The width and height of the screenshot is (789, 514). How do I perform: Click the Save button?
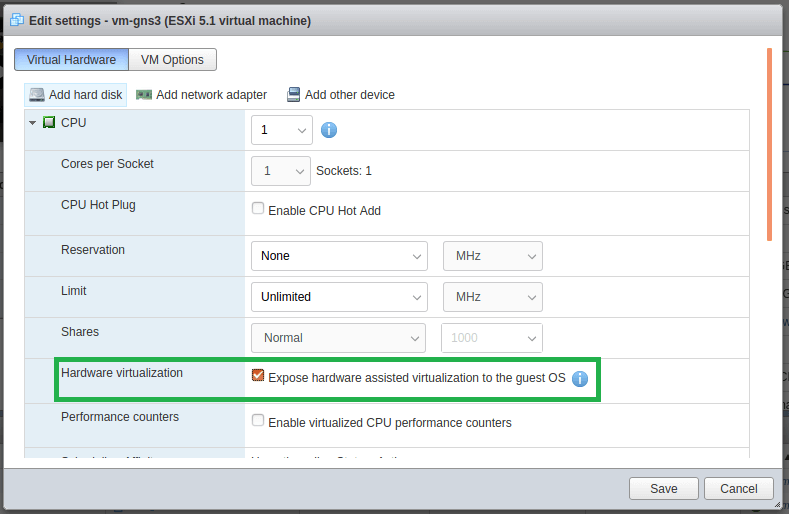click(663, 489)
